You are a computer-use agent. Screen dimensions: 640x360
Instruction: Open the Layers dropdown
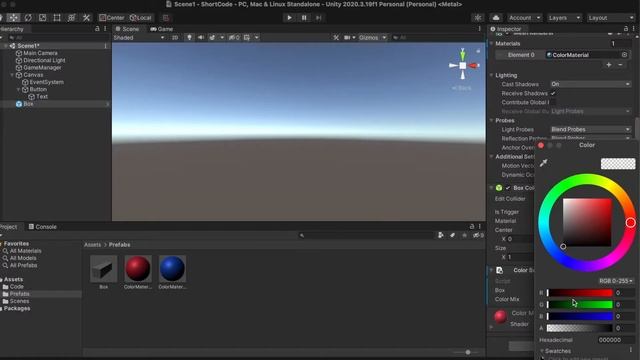(564, 18)
